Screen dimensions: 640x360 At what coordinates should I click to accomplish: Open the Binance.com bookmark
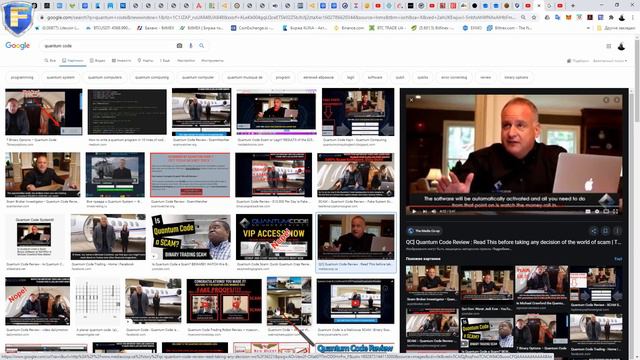coord(349,28)
